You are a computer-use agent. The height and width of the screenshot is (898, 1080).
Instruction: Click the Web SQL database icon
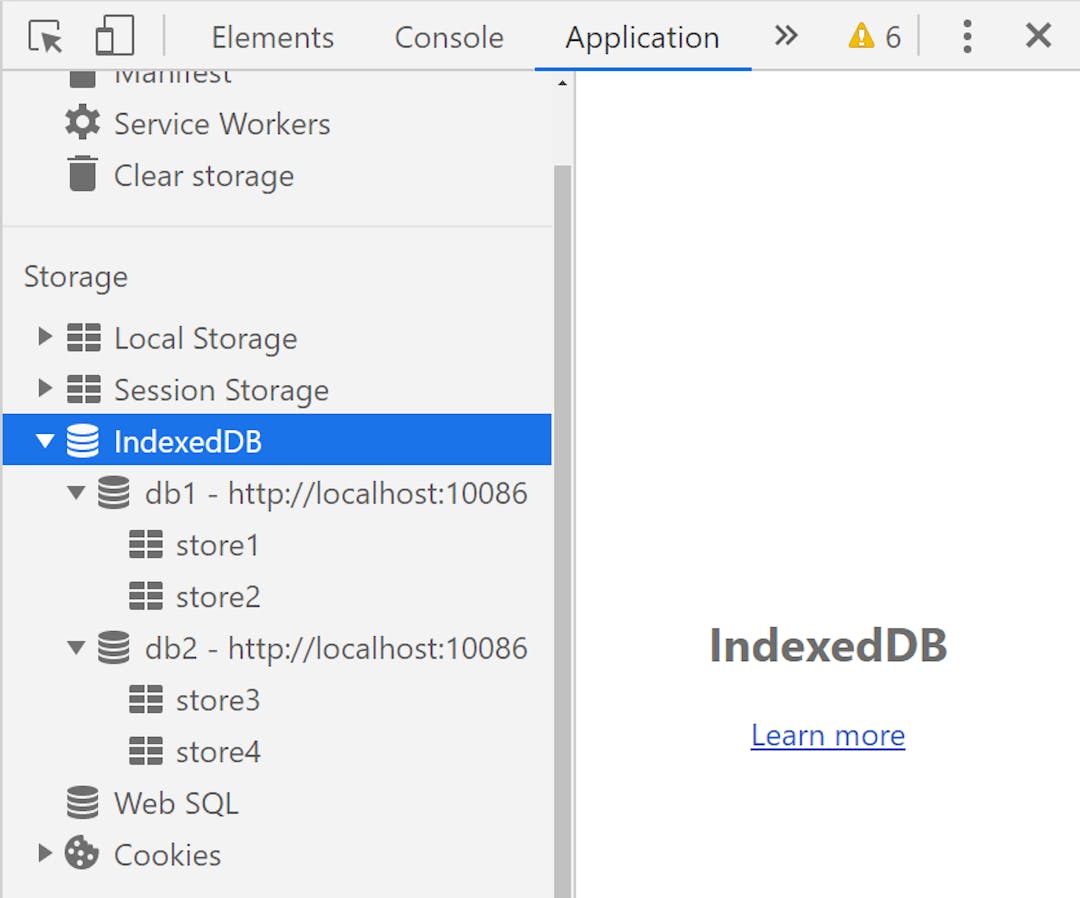(x=81, y=802)
